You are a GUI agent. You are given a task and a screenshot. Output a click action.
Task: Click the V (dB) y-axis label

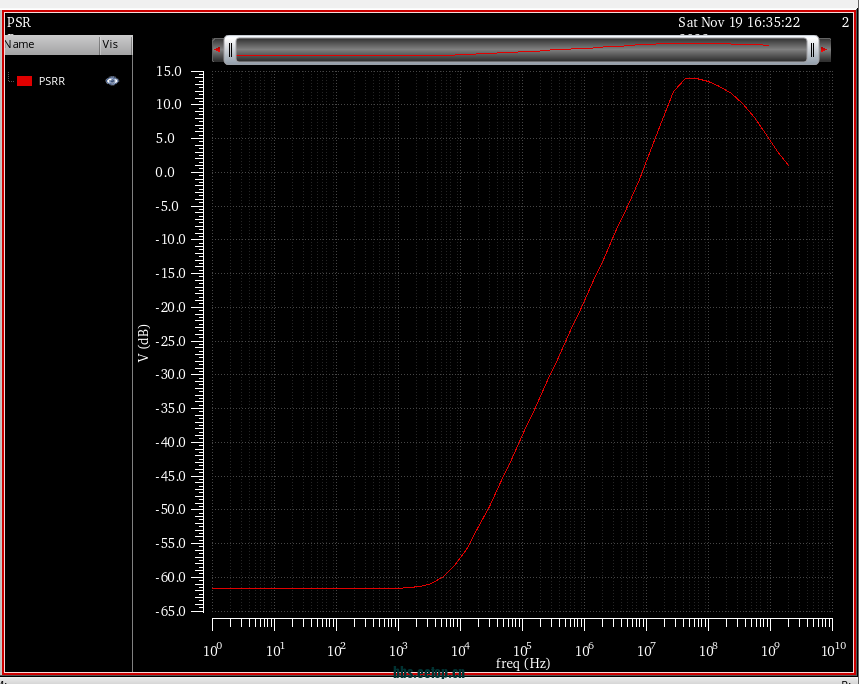click(x=143, y=343)
